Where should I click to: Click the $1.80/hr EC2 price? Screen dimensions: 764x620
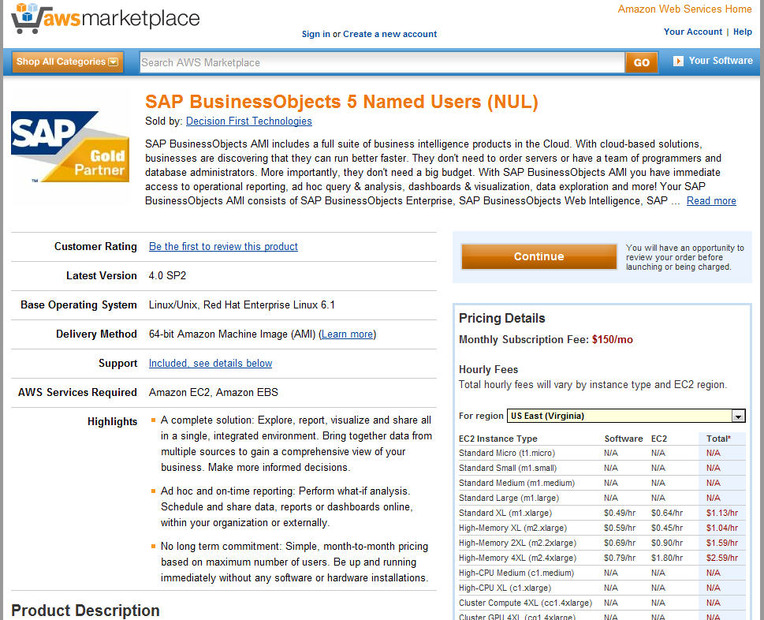coord(667,558)
